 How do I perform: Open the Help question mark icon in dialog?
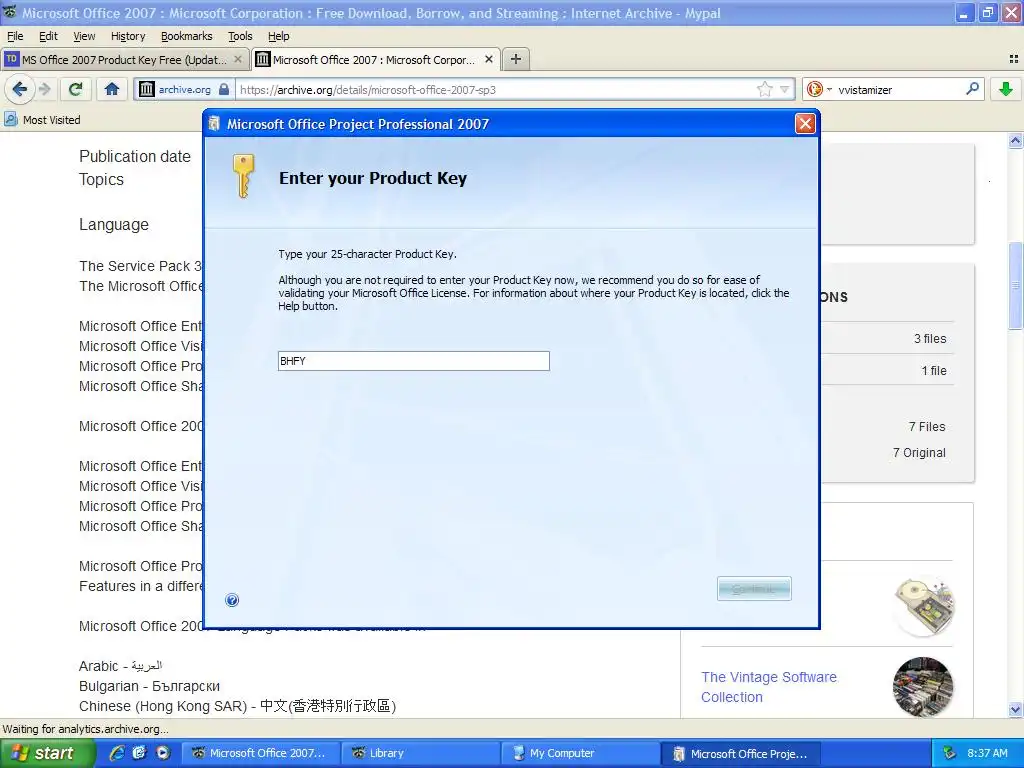232,600
